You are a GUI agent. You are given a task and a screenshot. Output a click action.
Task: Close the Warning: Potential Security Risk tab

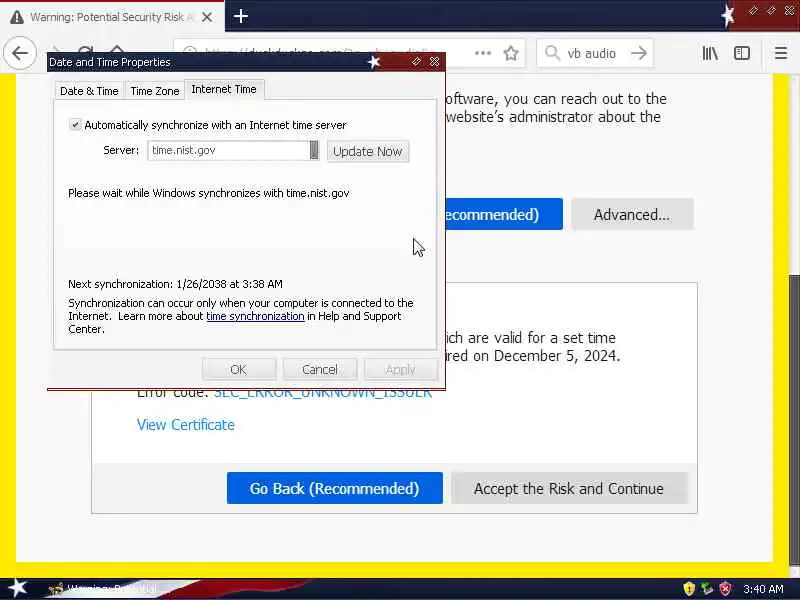[207, 17]
